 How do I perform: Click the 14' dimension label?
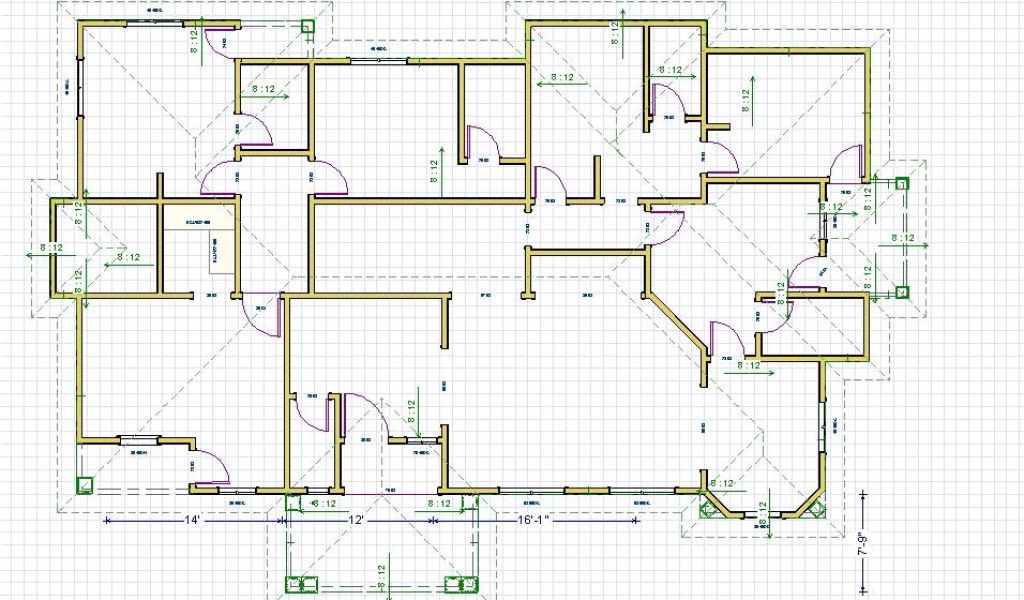(191, 520)
